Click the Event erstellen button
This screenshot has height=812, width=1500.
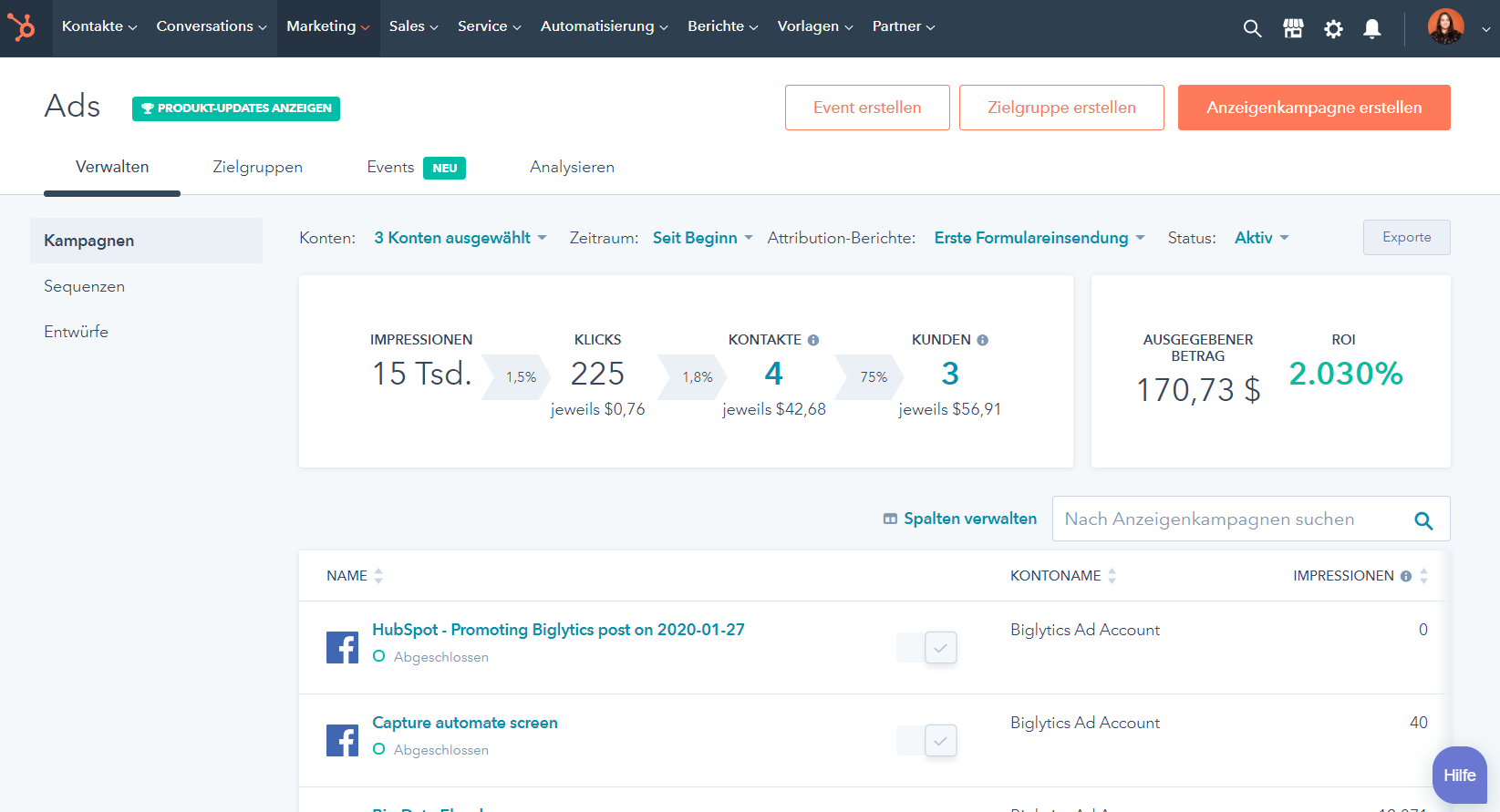click(867, 108)
